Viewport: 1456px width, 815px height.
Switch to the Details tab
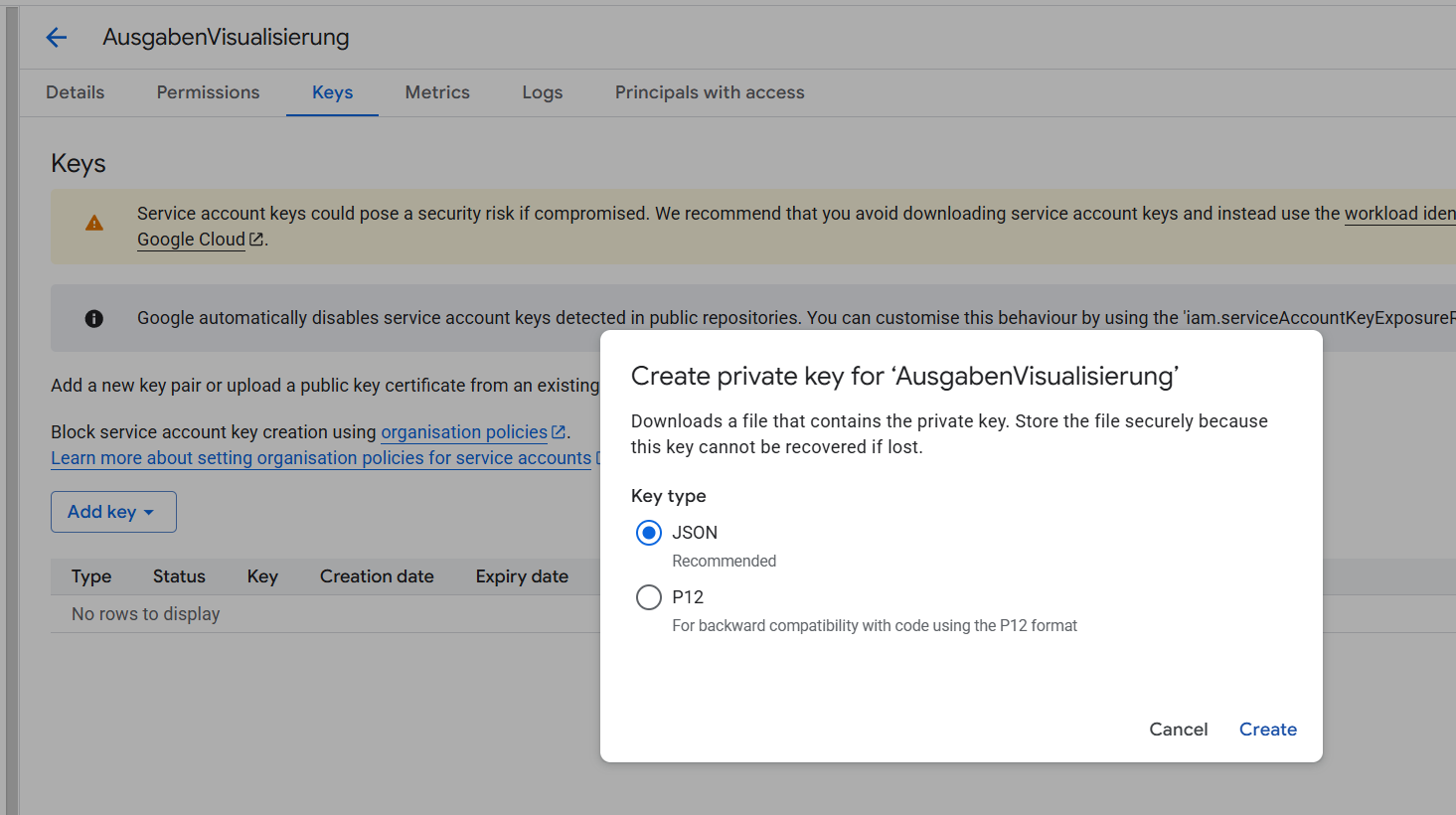tap(76, 92)
